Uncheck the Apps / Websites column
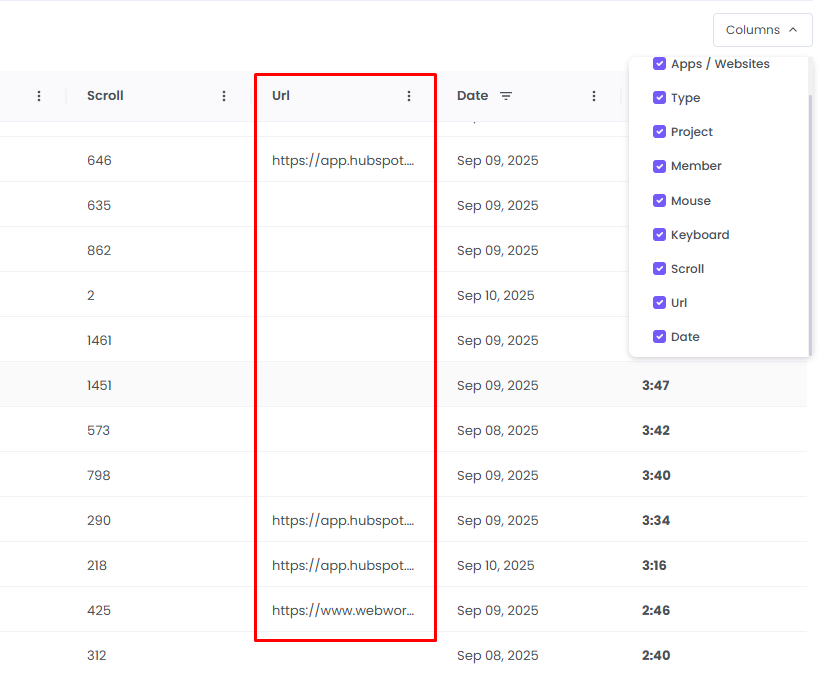Viewport: 829px width, 675px height. point(659,63)
